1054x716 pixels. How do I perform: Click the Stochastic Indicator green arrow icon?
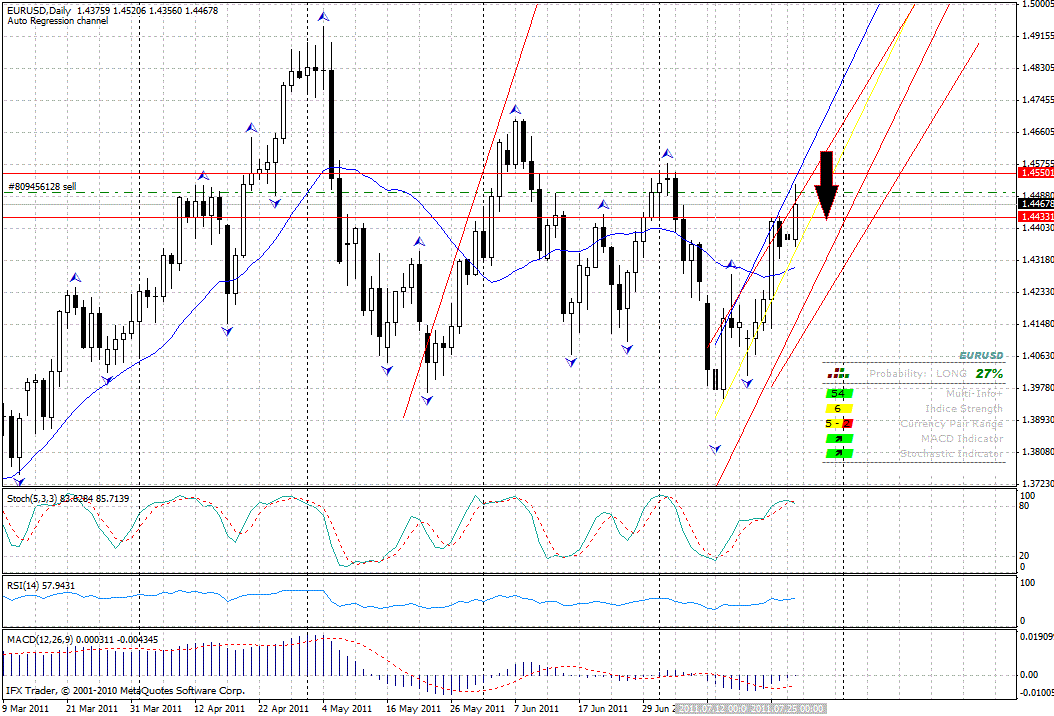tap(840, 452)
